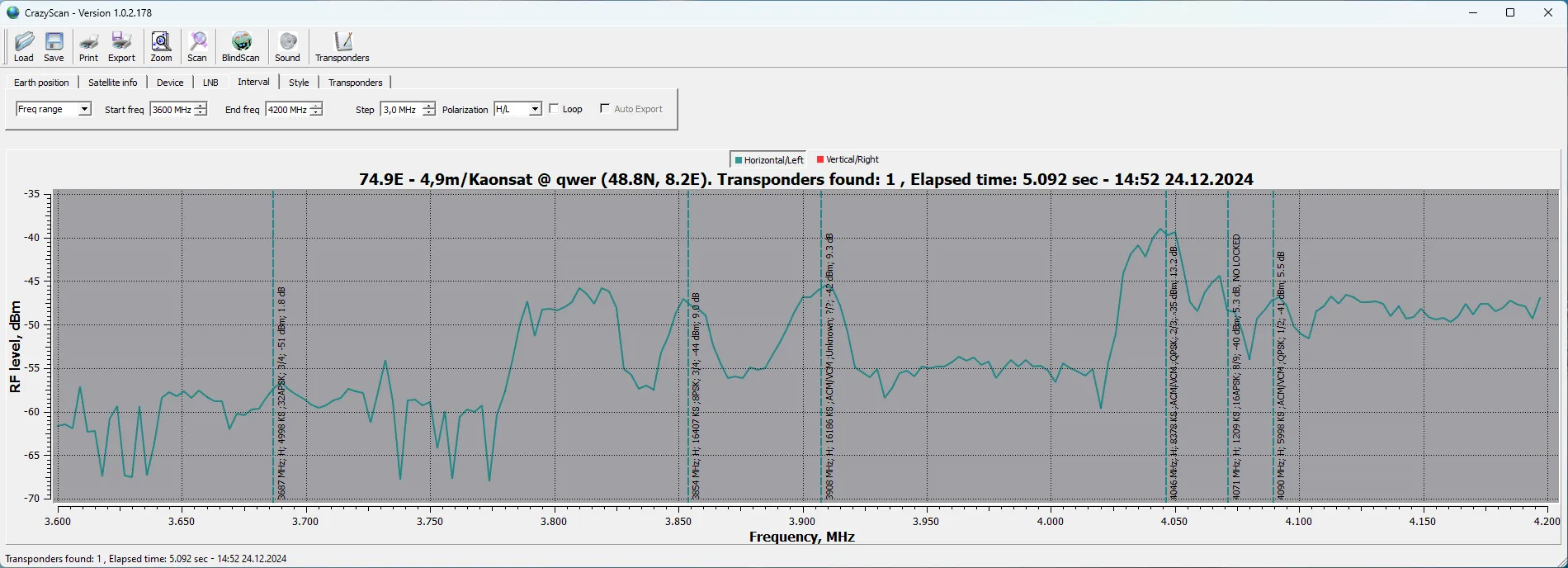The width and height of the screenshot is (1568, 568).
Task: Expand the Polarization H/L dropdown
Action: click(x=535, y=109)
